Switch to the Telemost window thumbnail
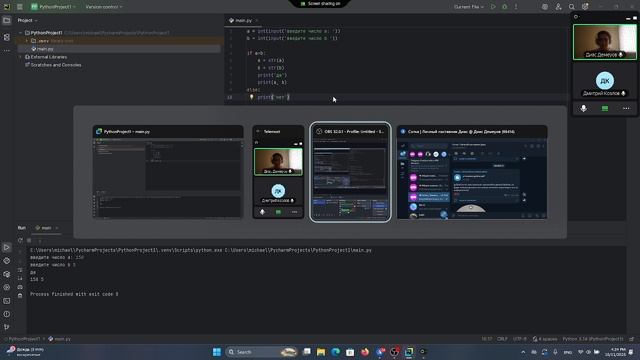The height and width of the screenshot is (360, 640). click(x=278, y=172)
